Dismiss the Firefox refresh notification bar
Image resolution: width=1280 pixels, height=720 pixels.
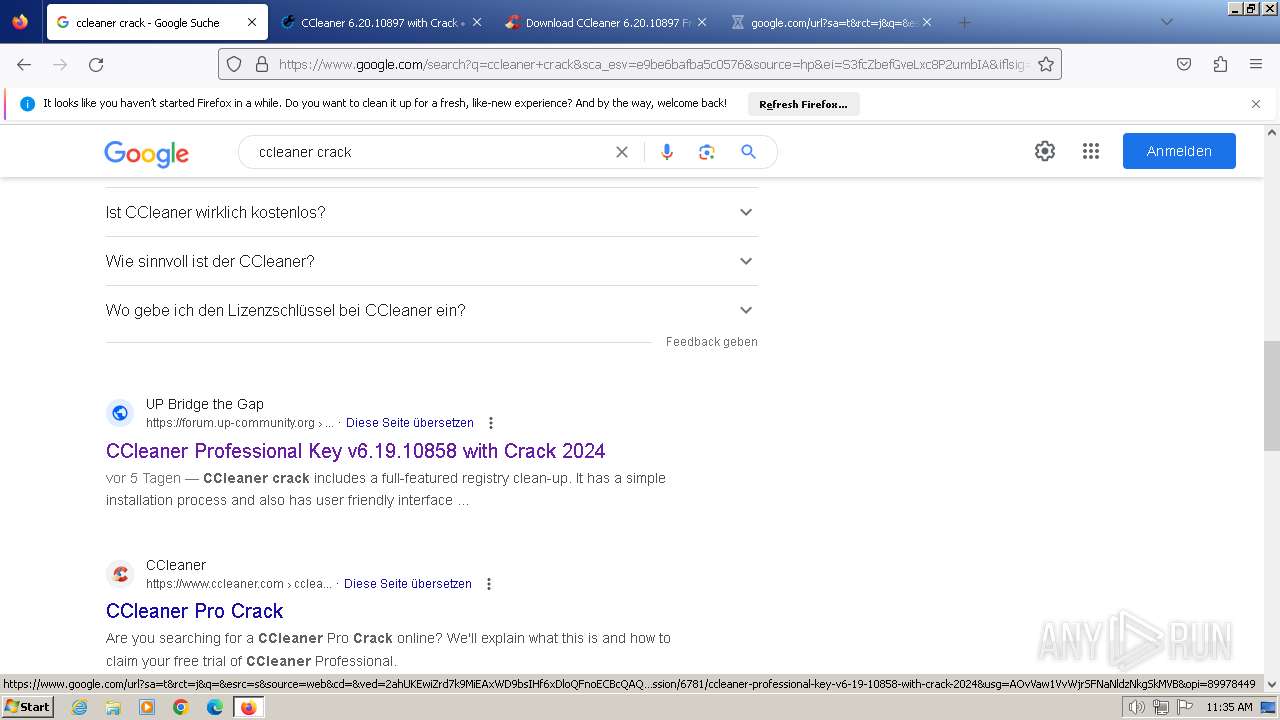[1256, 104]
